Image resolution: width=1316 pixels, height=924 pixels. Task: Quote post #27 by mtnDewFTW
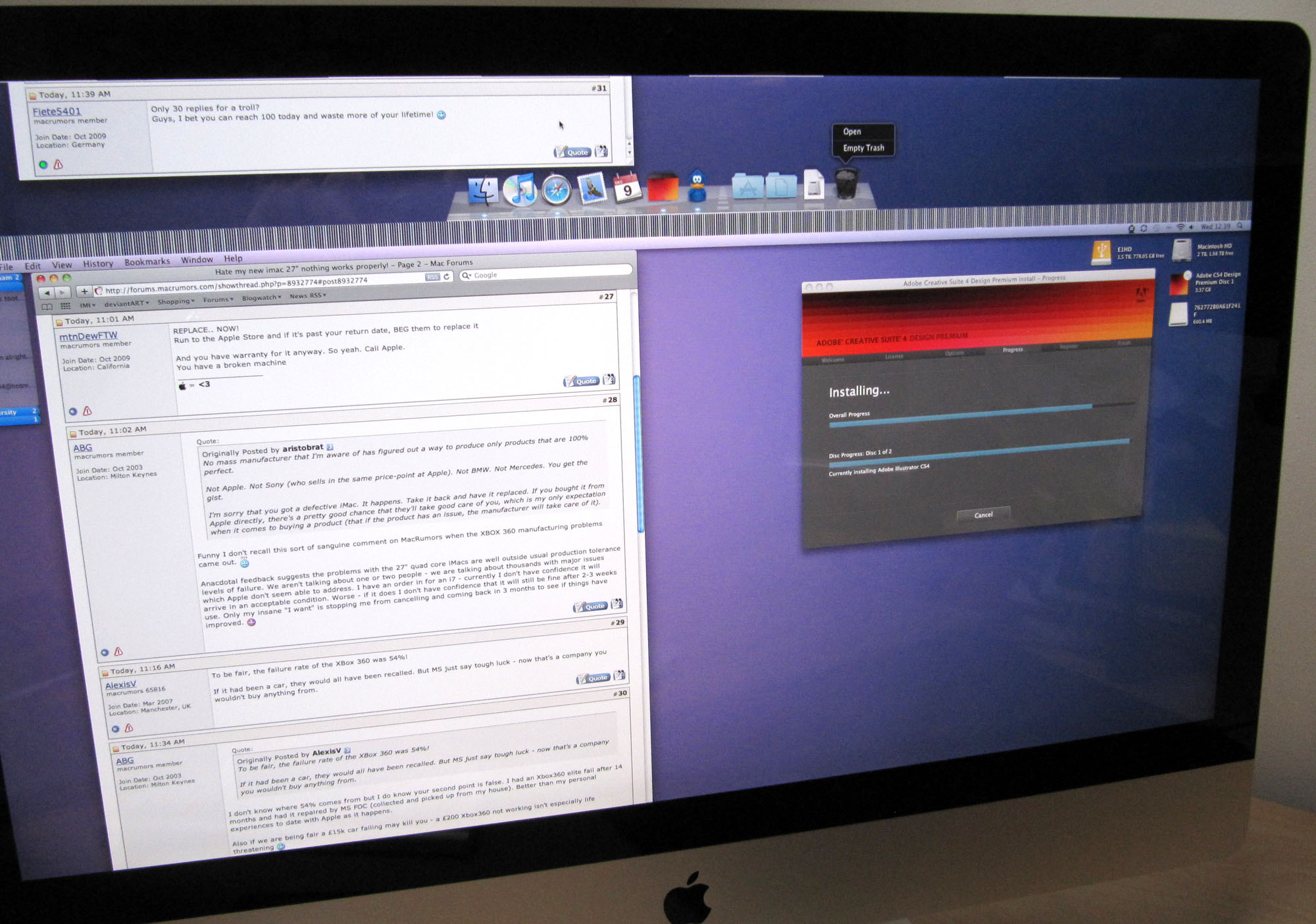pos(581,381)
